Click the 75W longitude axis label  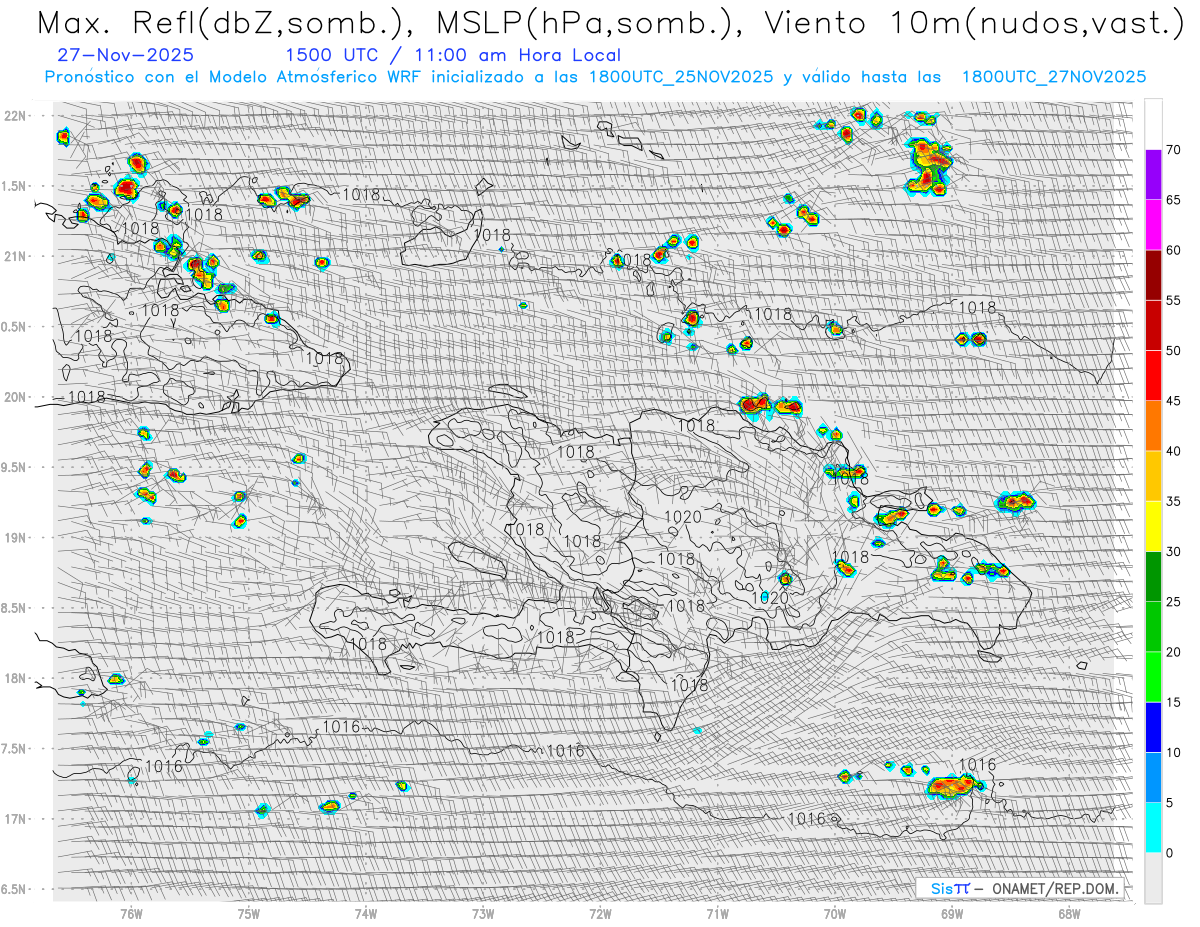(249, 913)
